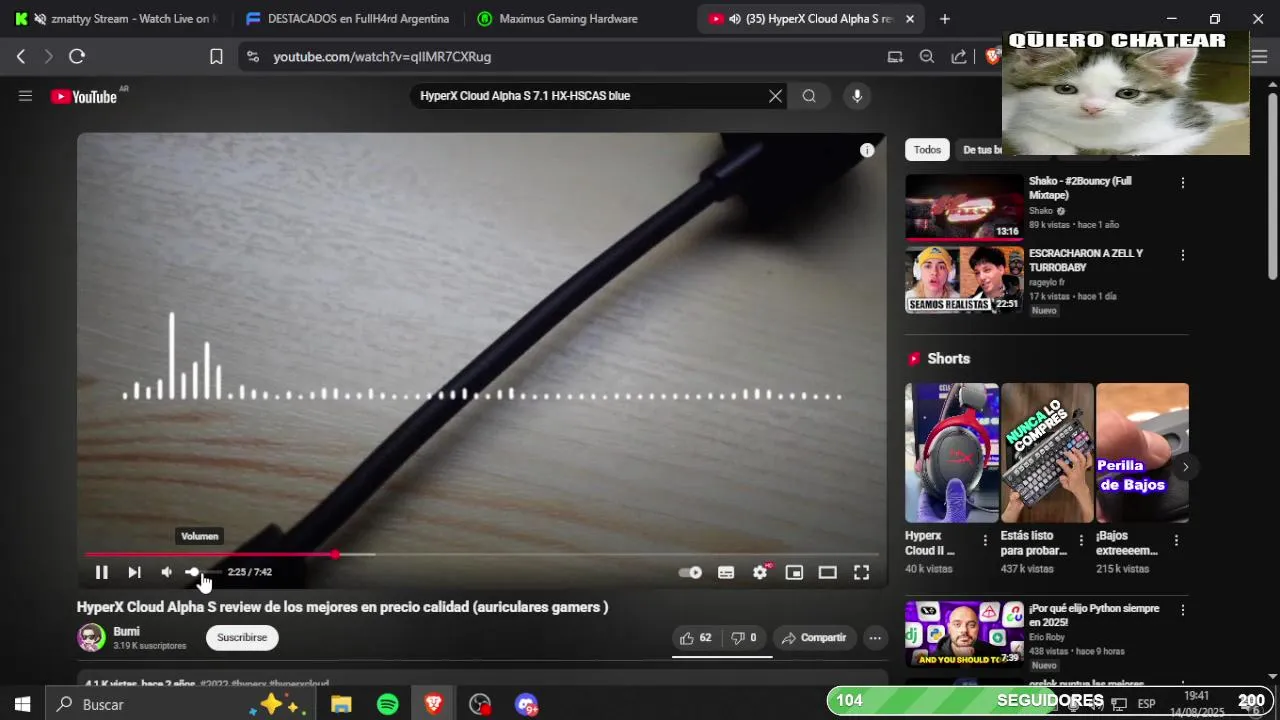Select the Todos filter chip

[927, 150]
